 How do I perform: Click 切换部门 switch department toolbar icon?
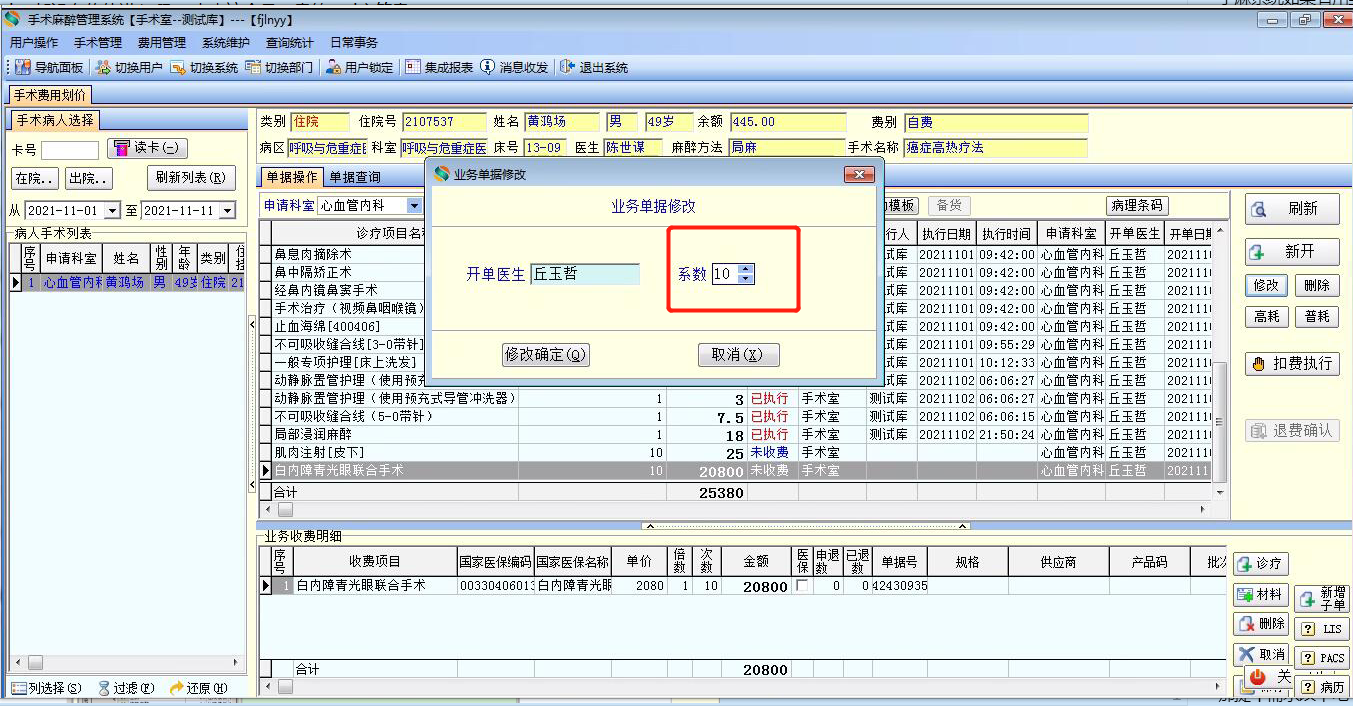point(279,68)
